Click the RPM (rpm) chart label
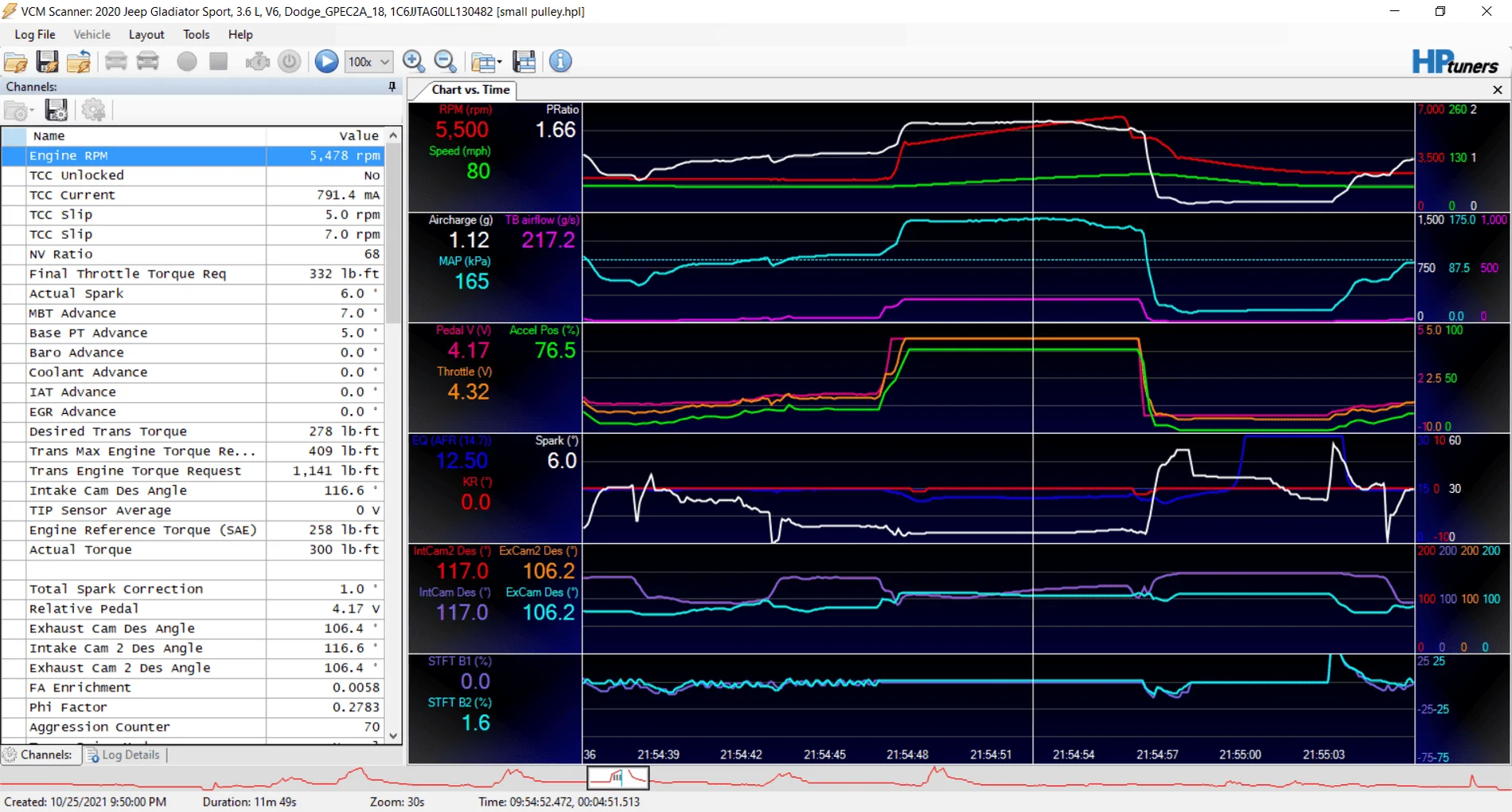Screen dimensions: 1512x812 click(x=466, y=110)
